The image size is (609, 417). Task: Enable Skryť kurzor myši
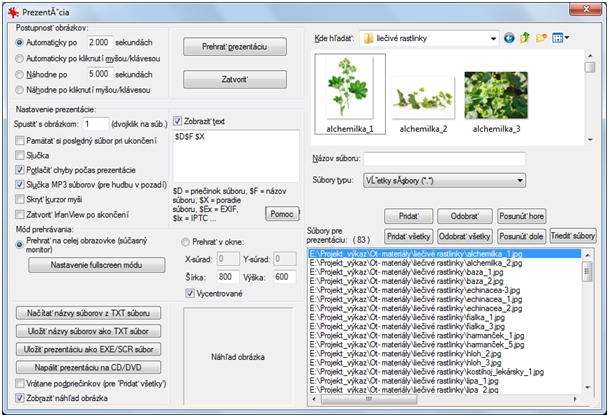(19, 200)
